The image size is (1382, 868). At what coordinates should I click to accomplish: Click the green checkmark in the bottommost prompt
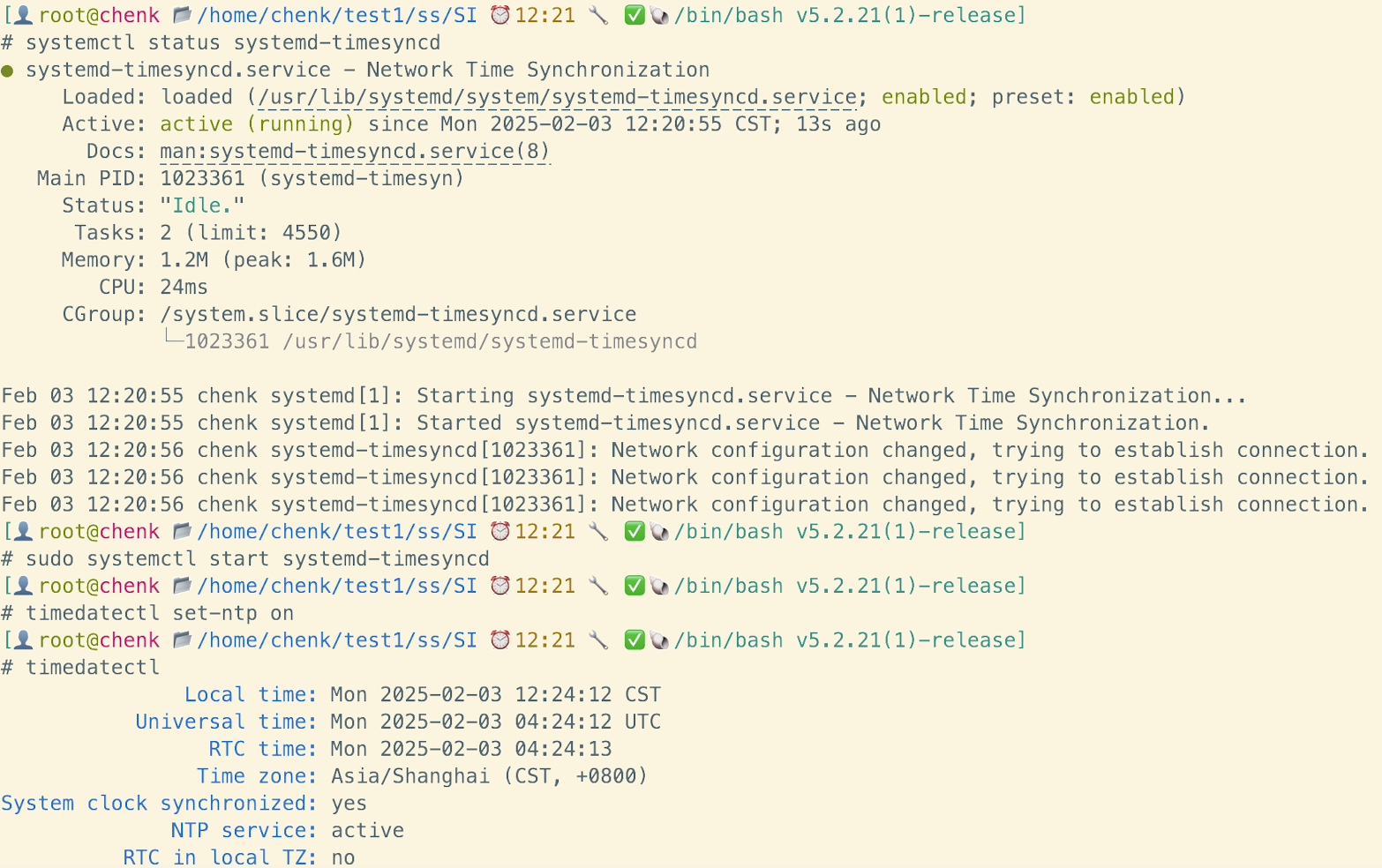[634, 640]
